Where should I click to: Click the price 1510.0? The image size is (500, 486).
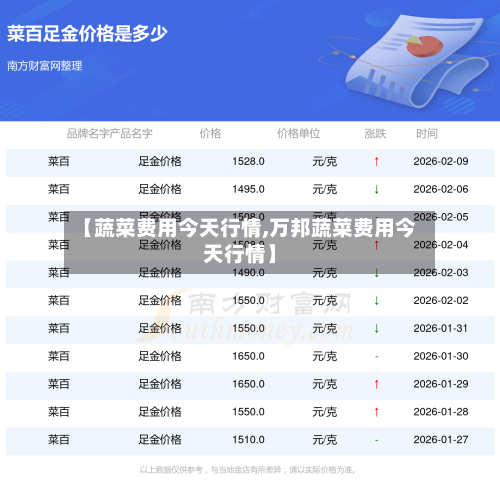[x=248, y=440]
